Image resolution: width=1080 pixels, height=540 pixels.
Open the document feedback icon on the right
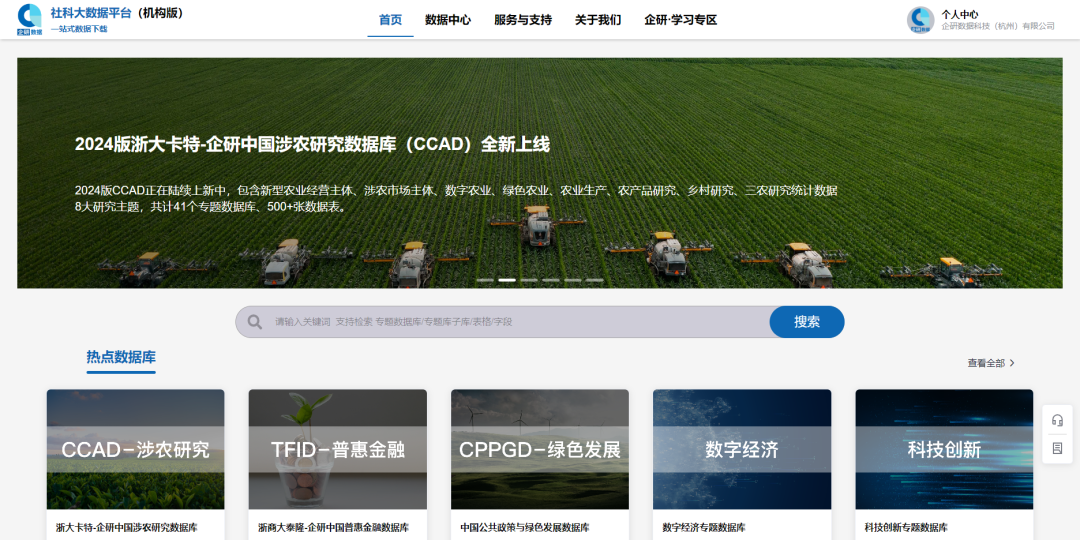[1057, 448]
